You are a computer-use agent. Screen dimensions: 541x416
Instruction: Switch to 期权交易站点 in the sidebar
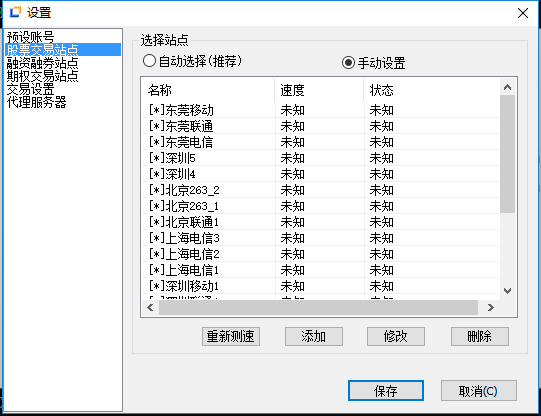pos(42,76)
